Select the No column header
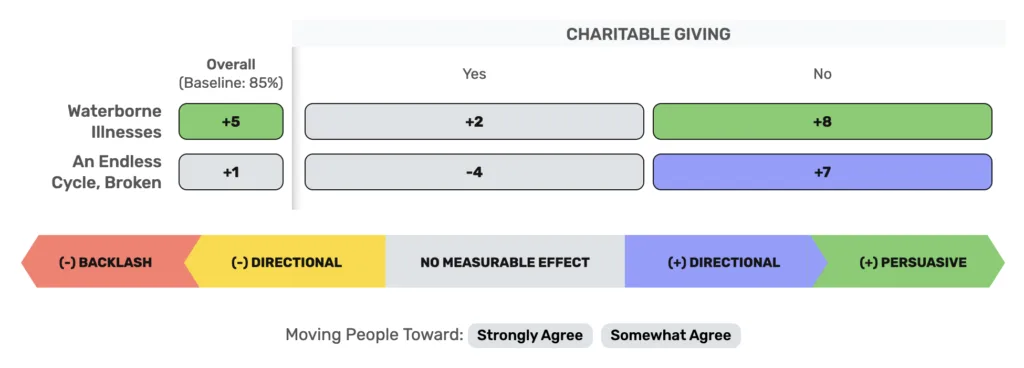Screen dimensions: 1024x368 (822, 74)
